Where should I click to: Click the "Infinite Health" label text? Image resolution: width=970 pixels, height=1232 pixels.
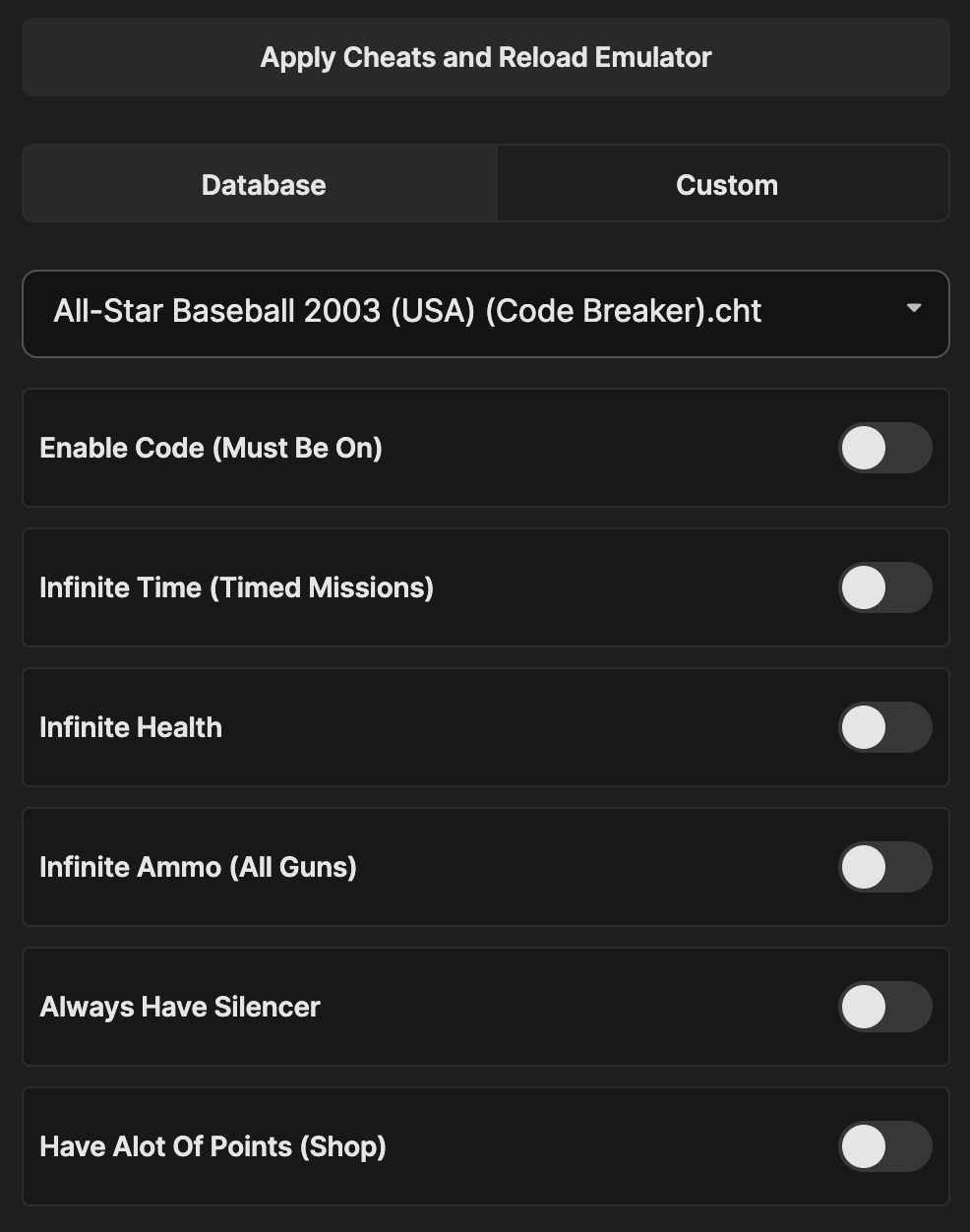(x=131, y=728)
